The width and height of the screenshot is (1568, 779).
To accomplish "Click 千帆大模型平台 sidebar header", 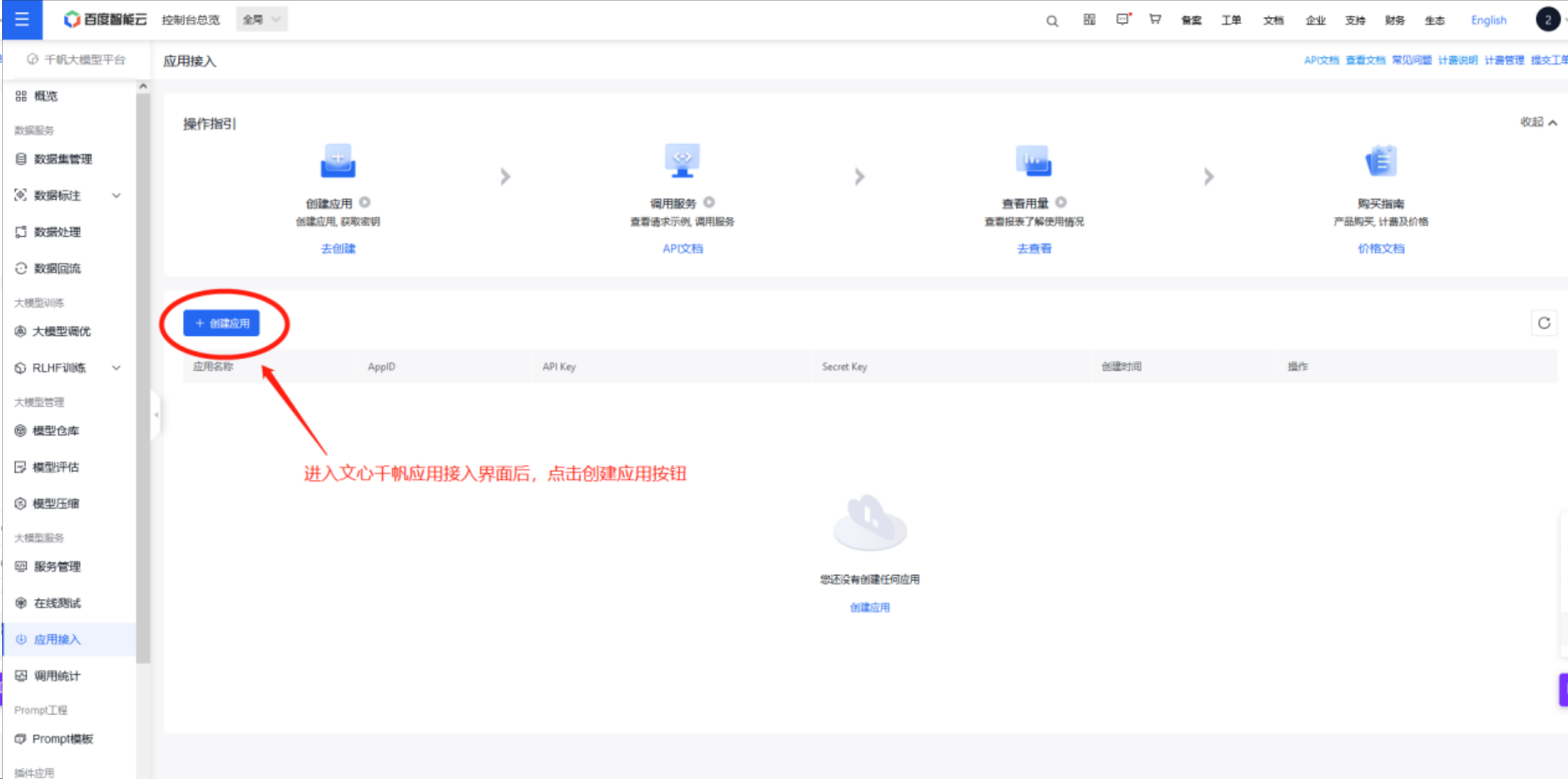I will [76, 60].
